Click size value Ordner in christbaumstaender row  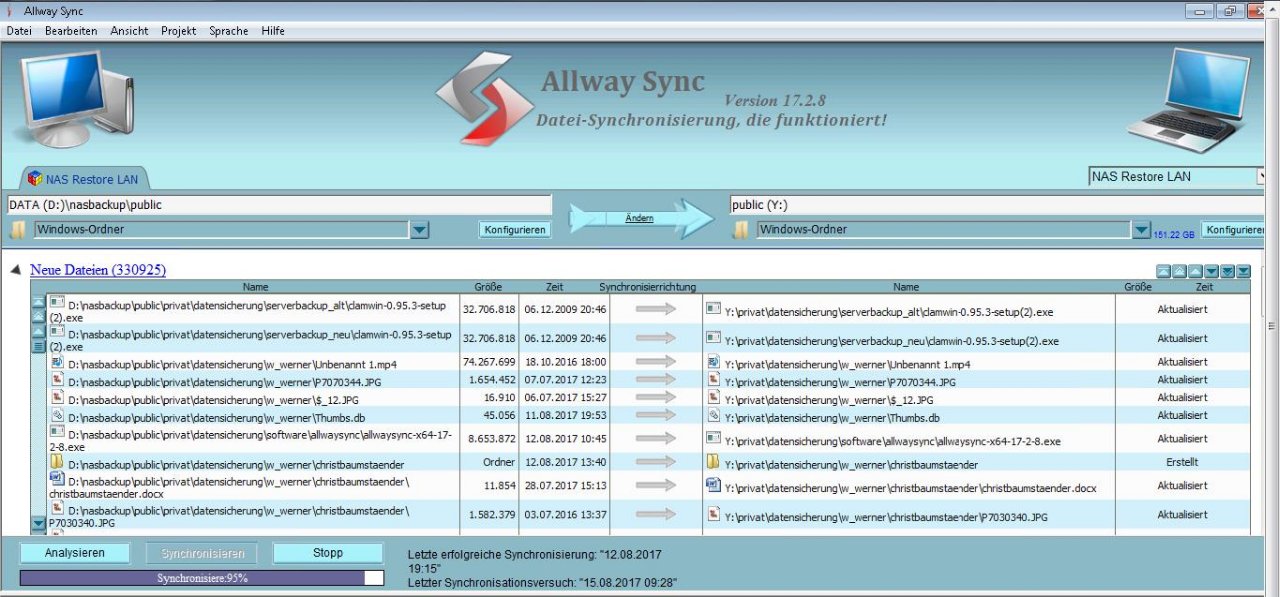498,462
